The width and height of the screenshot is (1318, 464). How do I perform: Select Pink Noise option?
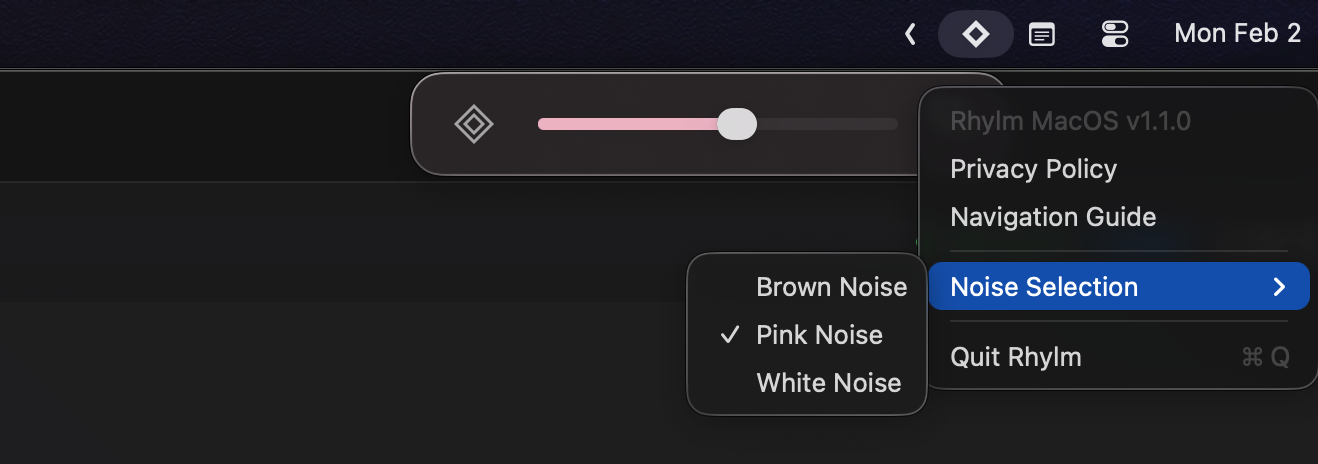click(819, 335)
